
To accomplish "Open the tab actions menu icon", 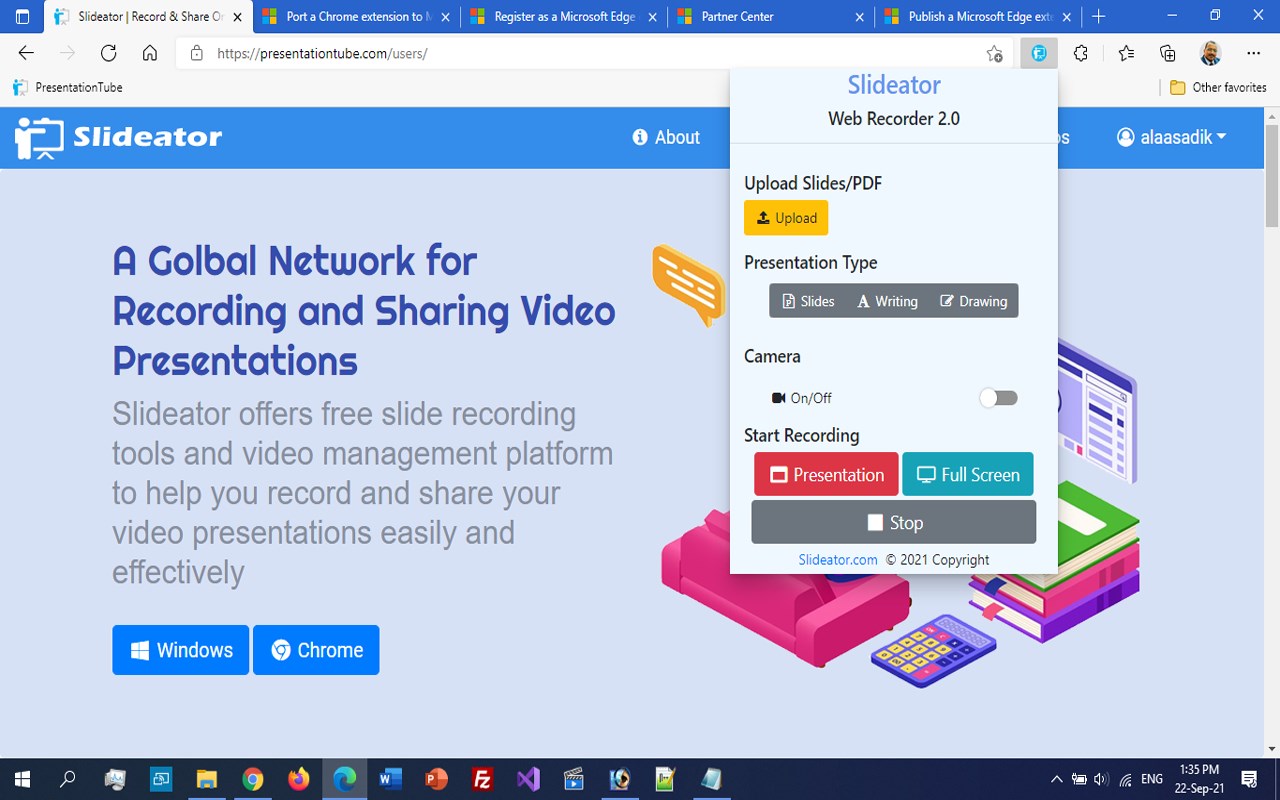I will pos(22,17).
